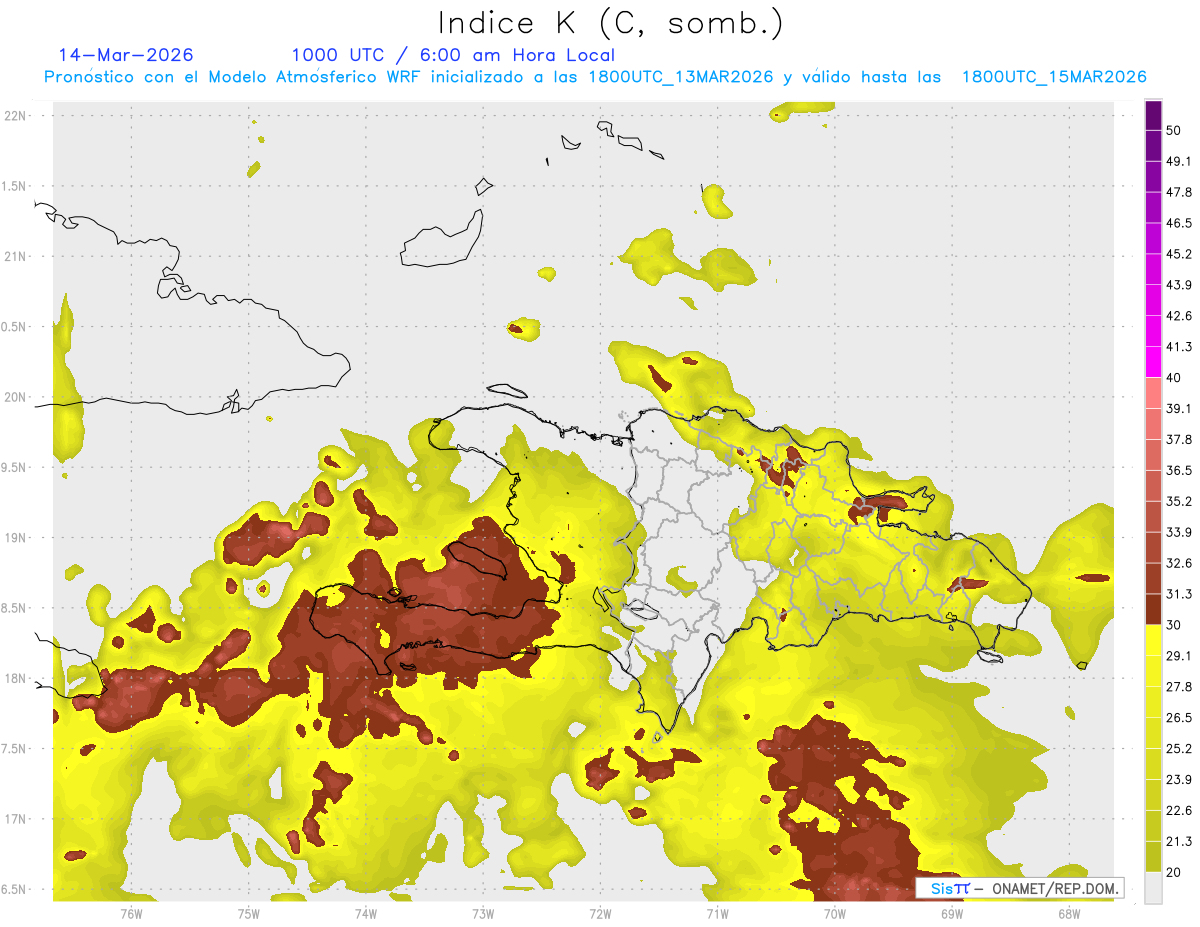The image size is (1200, 927).
Task: Click the colorbar value "45.2"
Action: tap(1179, 254)
